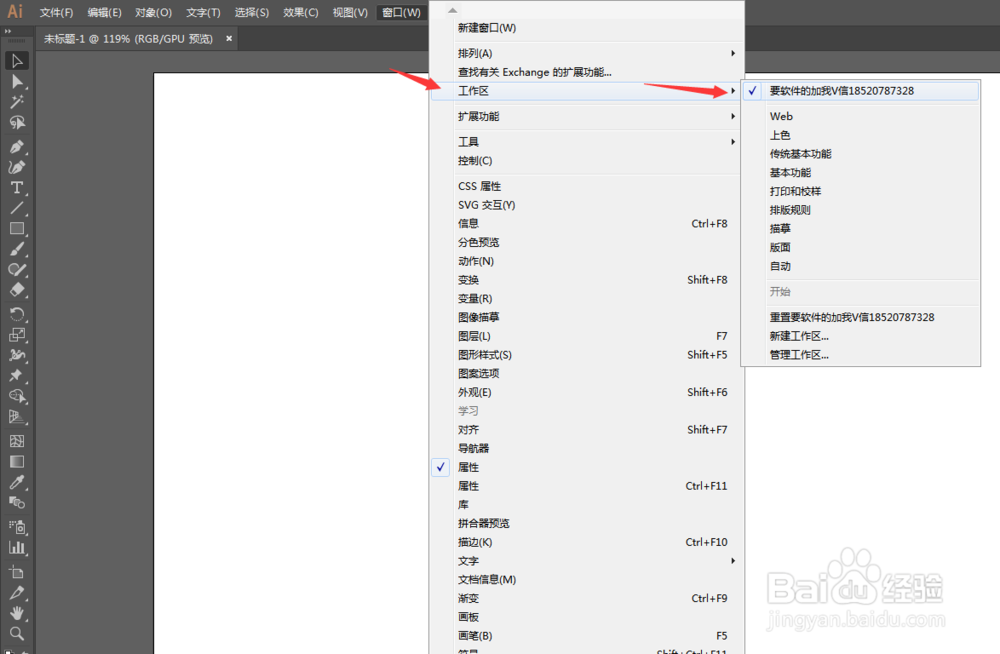
Task: Select the Line Segment tool
Action: (x=17, y=208)
